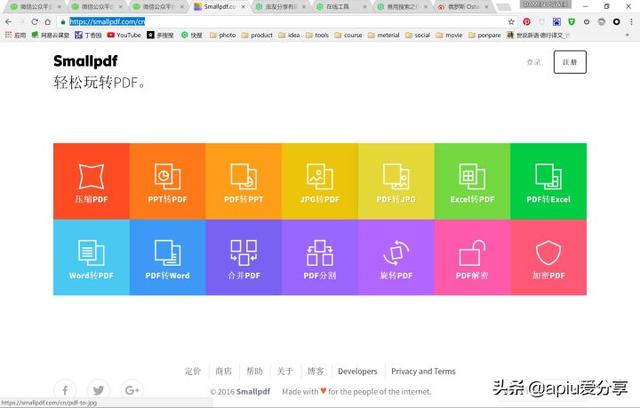This screenshot has width=640, height=408.
Task: Expand the ponpare bookmarks folder
Action: (x=484, y=35)
